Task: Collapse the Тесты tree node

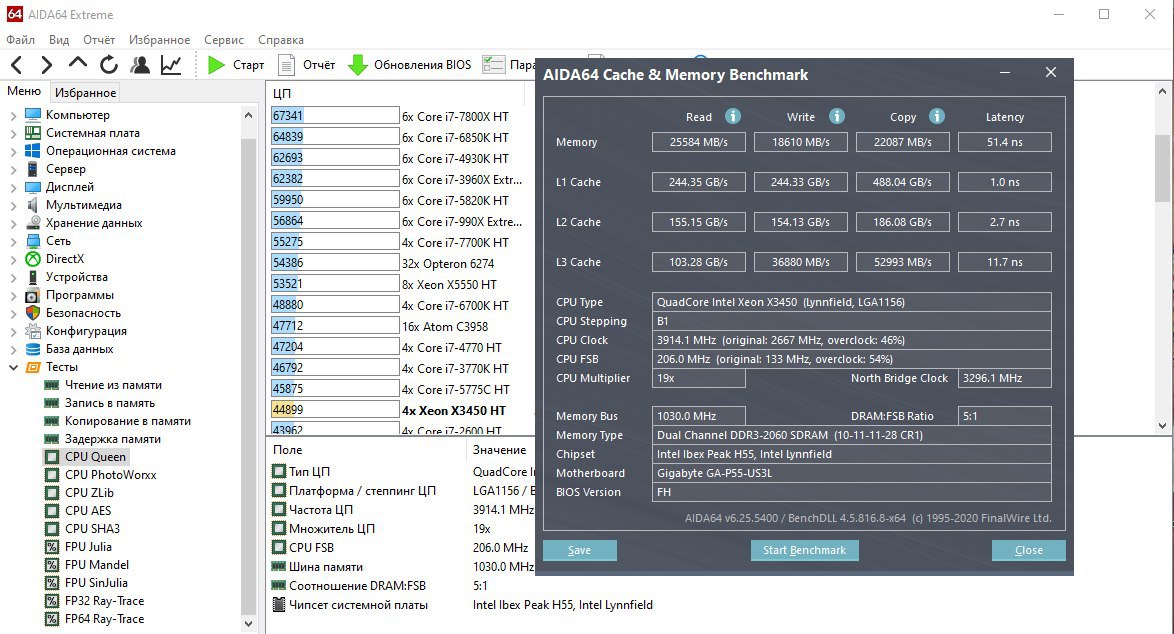Action: pyautogui.click(x=13, y=367)
